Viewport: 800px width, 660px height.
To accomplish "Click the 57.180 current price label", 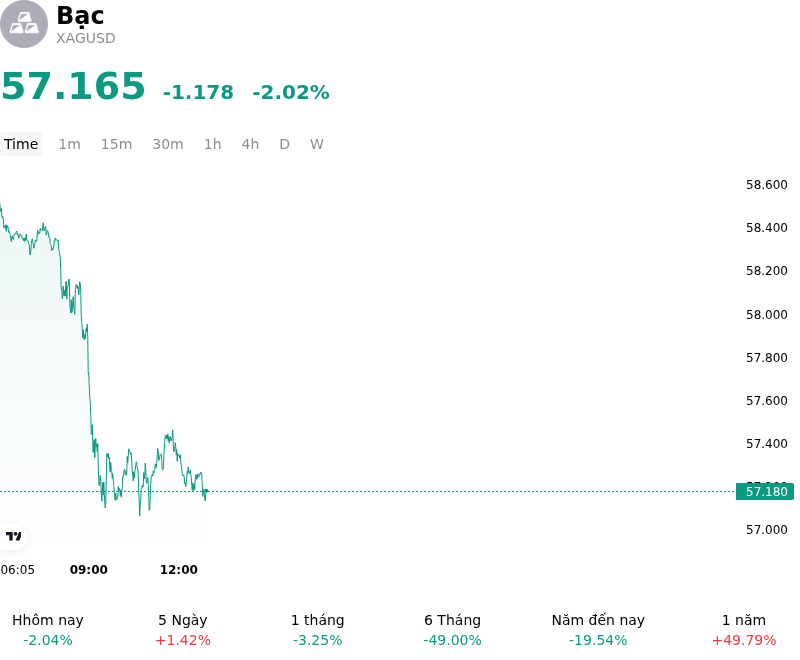I will tap(765, 492).
